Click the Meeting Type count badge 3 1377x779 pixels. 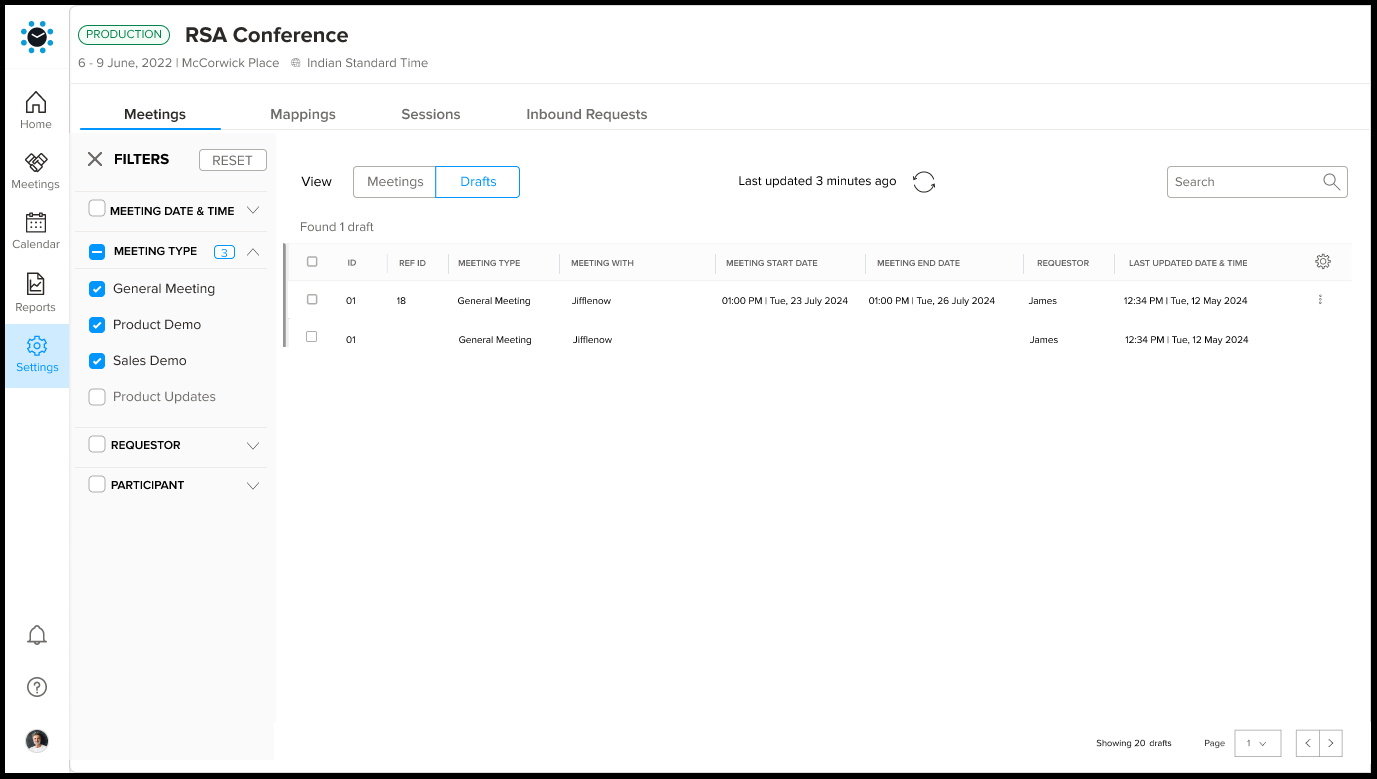(225, 252)
